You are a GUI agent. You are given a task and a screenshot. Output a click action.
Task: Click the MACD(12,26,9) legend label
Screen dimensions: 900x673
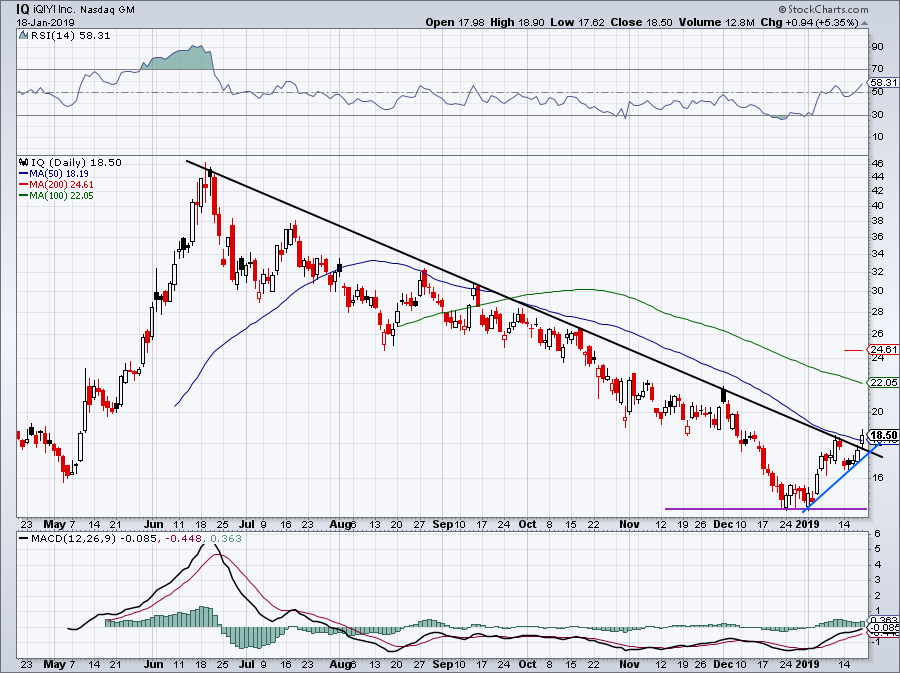(73, 539)
